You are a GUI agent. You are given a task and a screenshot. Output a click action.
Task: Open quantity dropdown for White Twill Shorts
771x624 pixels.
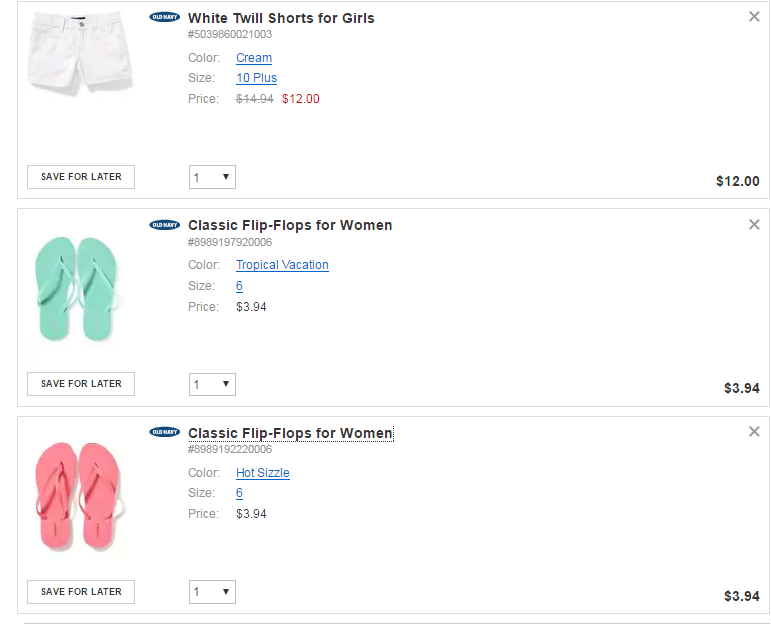coord(212,177)
